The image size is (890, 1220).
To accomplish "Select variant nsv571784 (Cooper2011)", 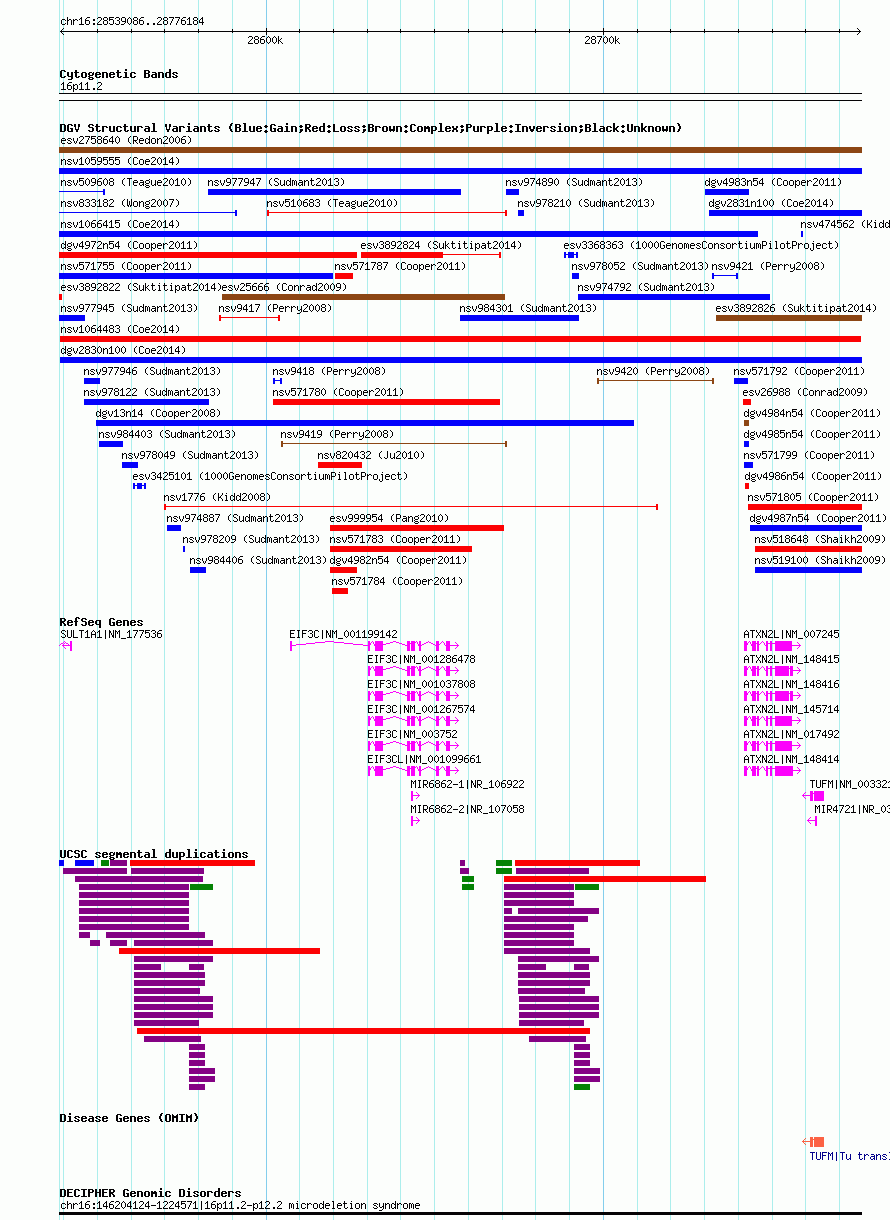I will click(x=397, y=581).
